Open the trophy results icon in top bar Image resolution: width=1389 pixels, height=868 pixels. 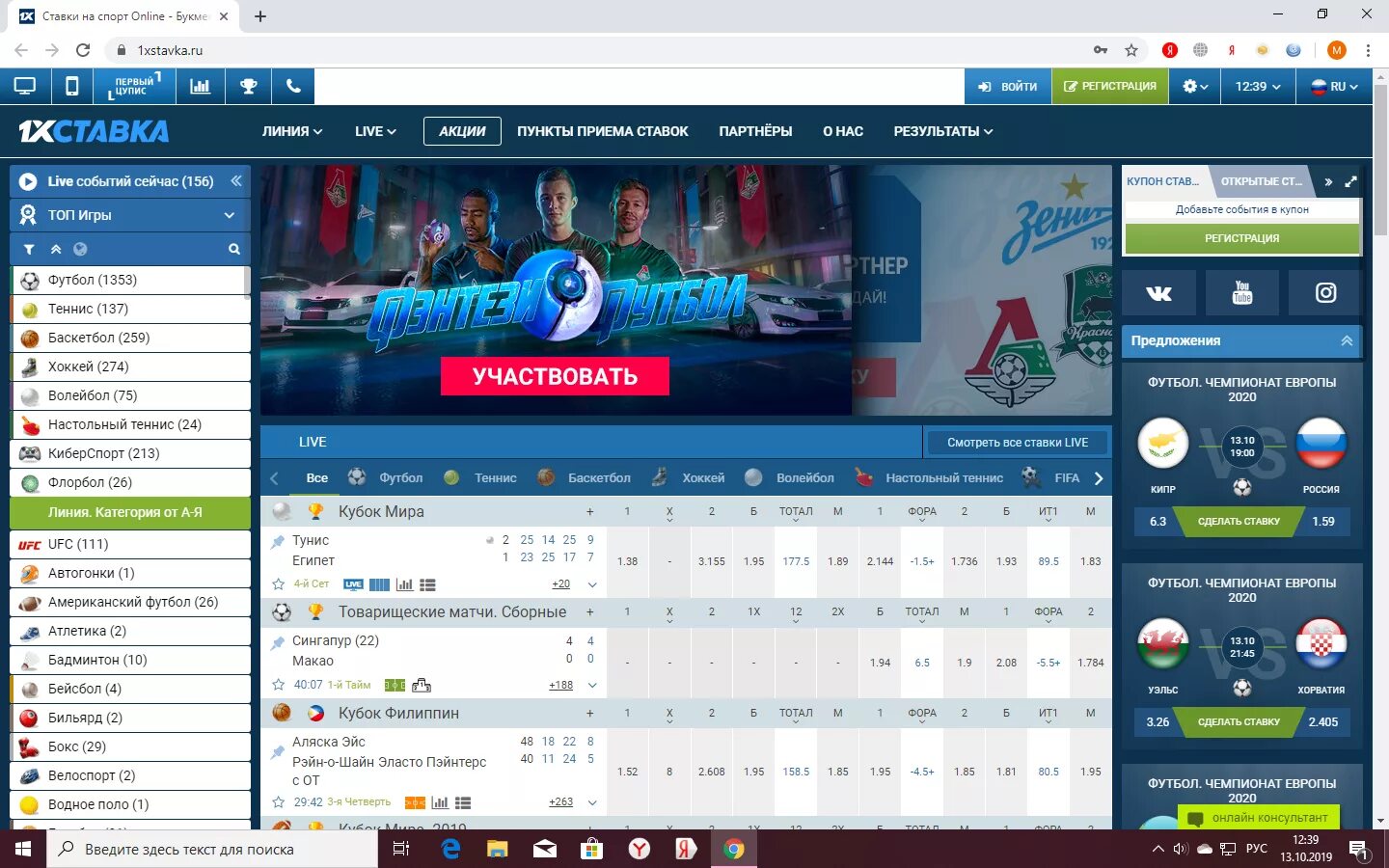248,86
